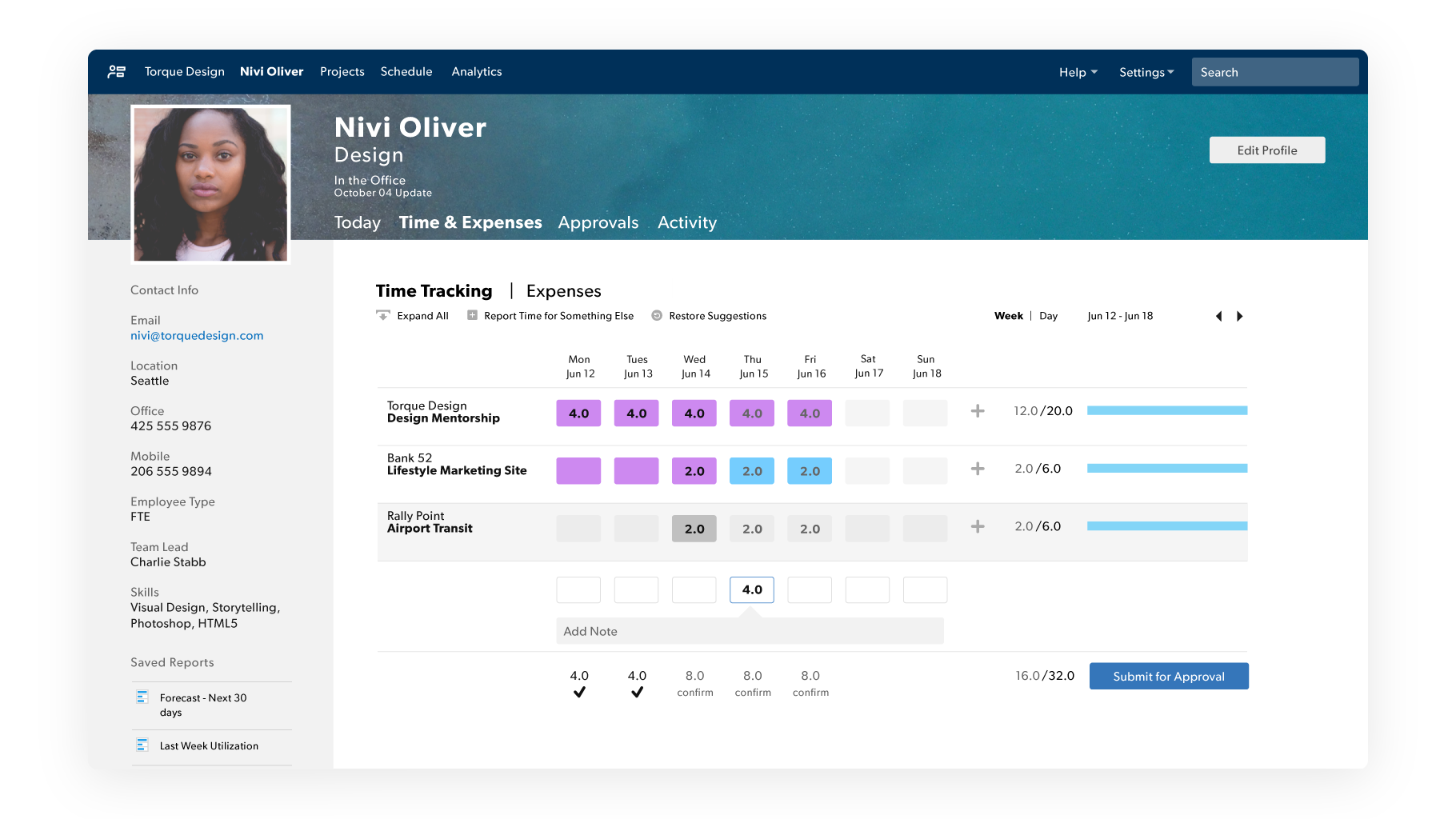Open the Approvals tab
This screenshot has width=1456, height=819.
[598, 222]
